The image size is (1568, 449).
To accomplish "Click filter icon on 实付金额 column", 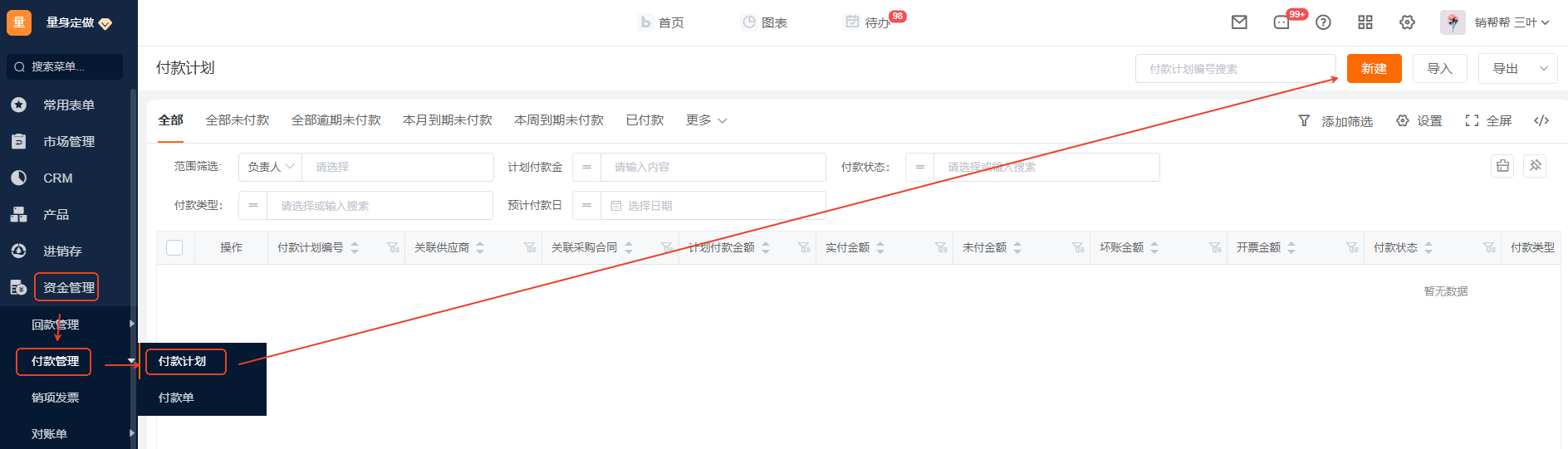I will click(941, 247).
